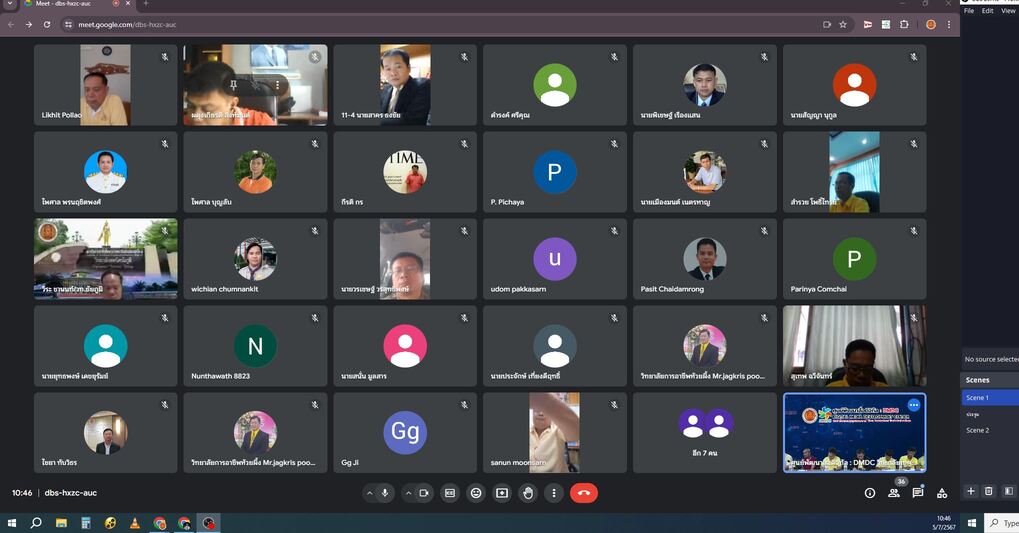Show the people list with 36 badge

click(x=894, y=492)
